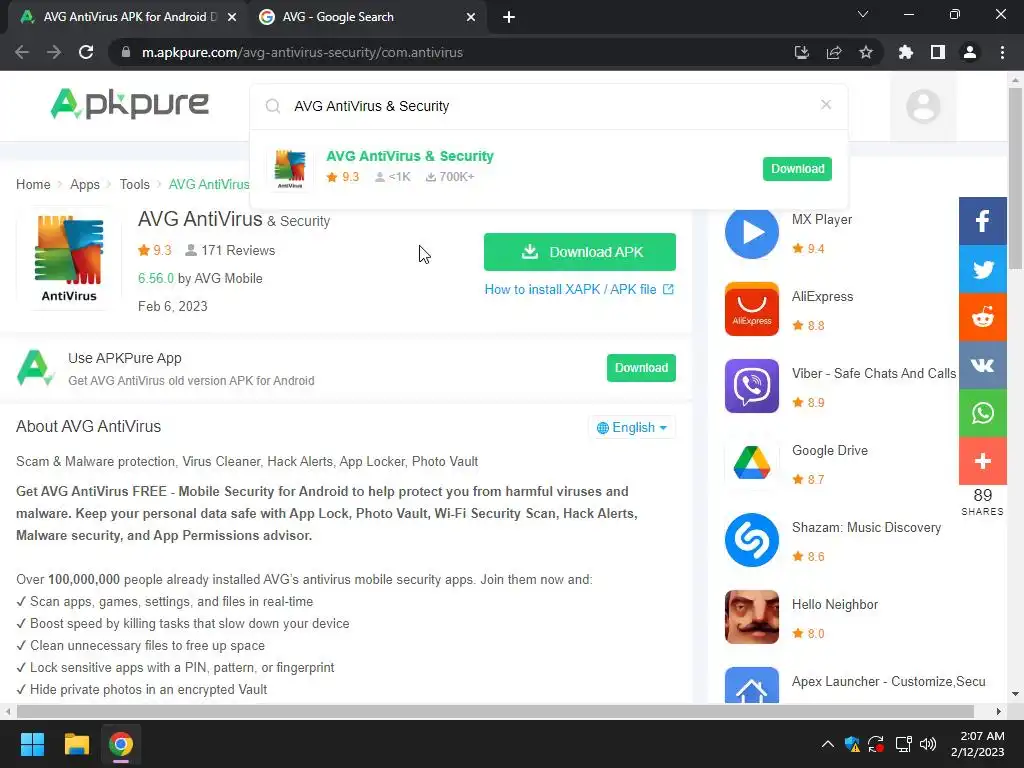
Task: Open more share options plus button
Action: click(982, 461)
